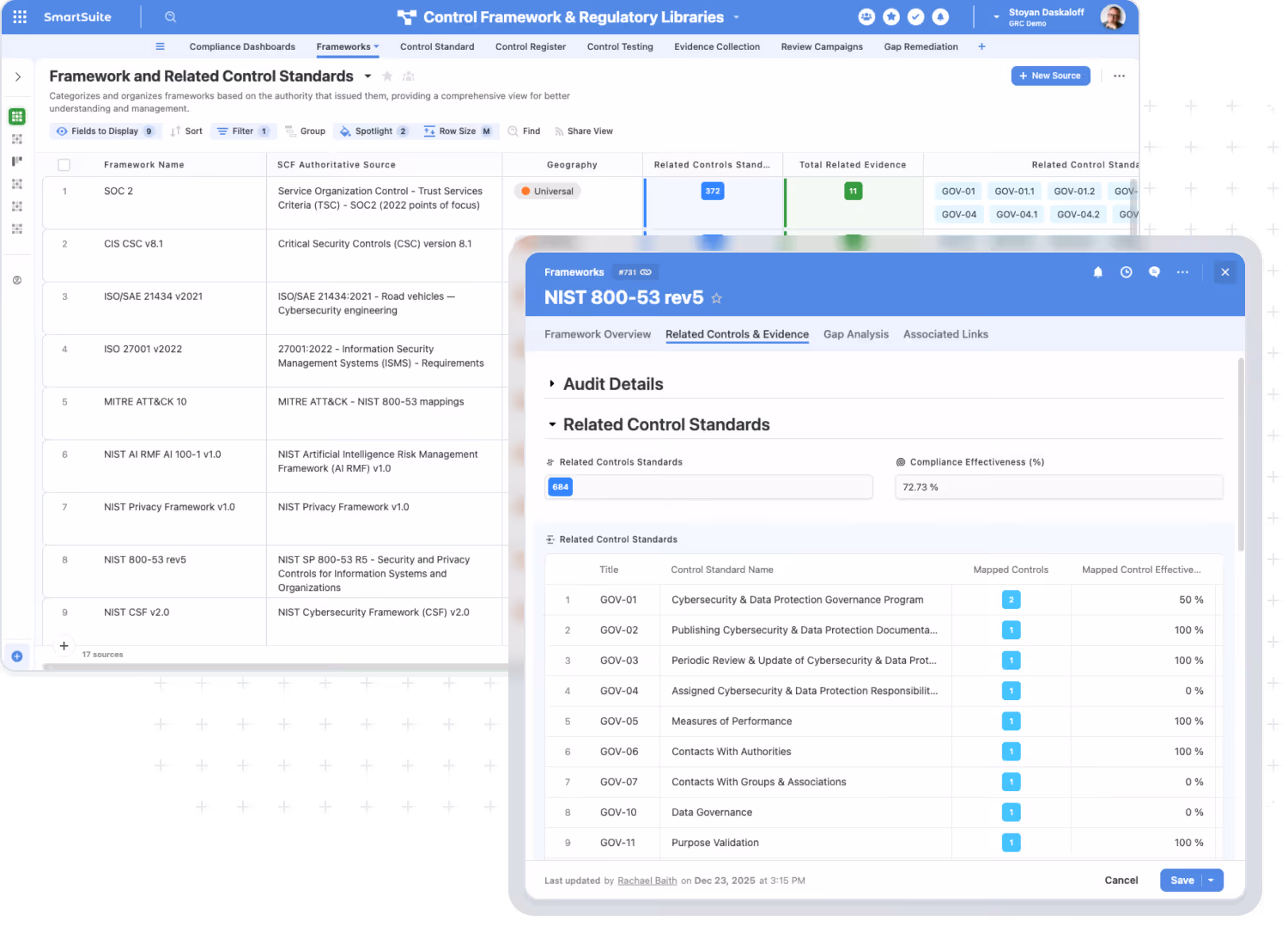The width and height of the screenshot is (1288, 945).
Task: Click the GOV-04.2 linked record chip
Action: [x=1078, y=215]
